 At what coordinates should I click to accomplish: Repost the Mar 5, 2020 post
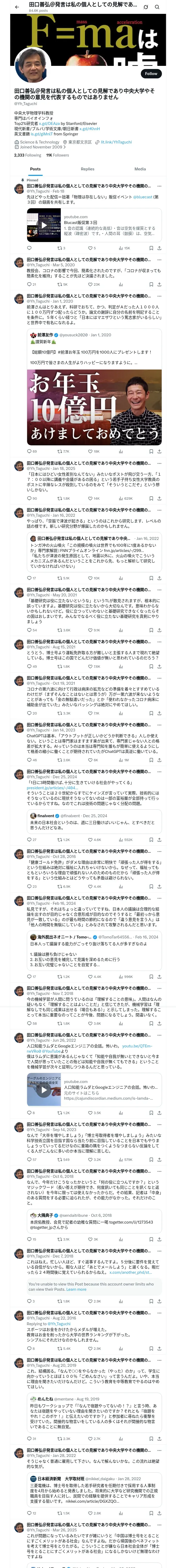[59, 284]
